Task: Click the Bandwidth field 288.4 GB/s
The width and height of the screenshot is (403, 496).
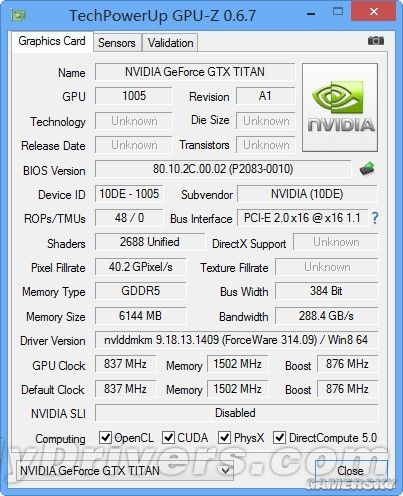Action: tap(326, 315)
